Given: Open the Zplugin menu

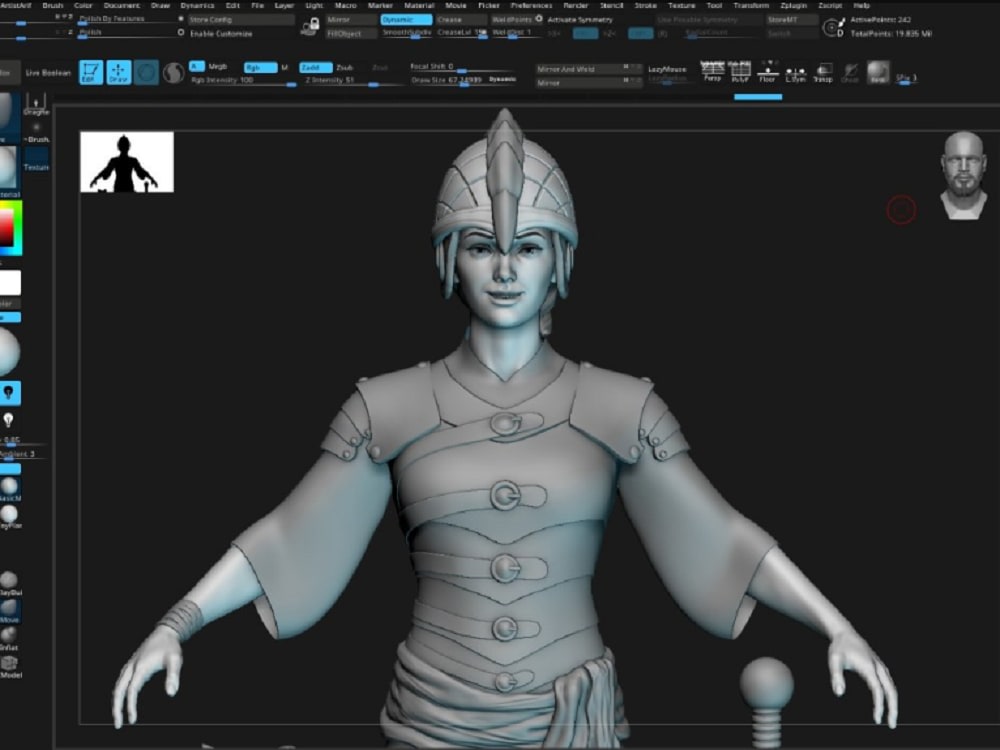Looking at the screenshot, I should (793, 5).
